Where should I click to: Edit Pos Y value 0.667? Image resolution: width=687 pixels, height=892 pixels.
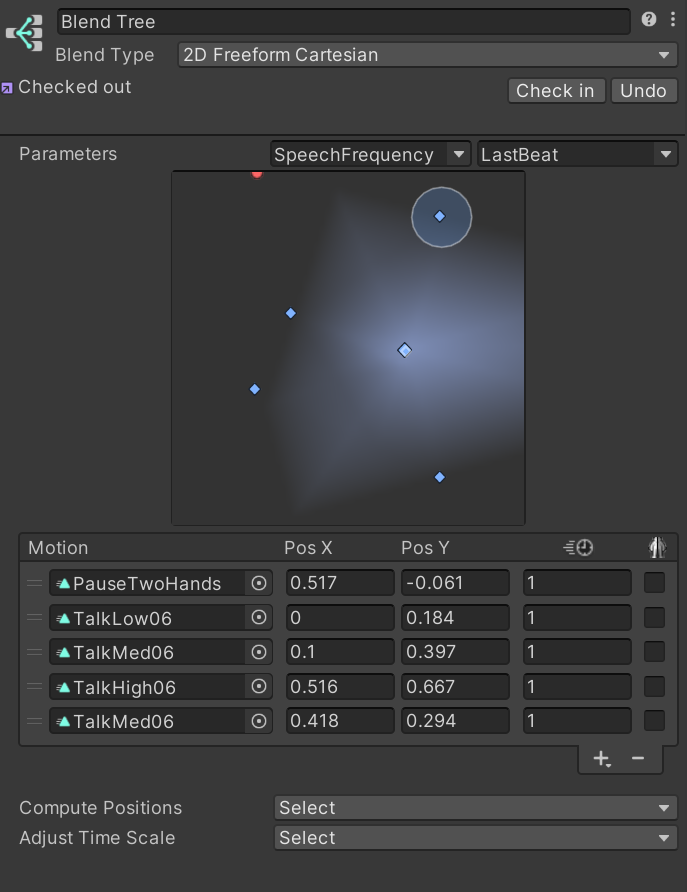456,687
